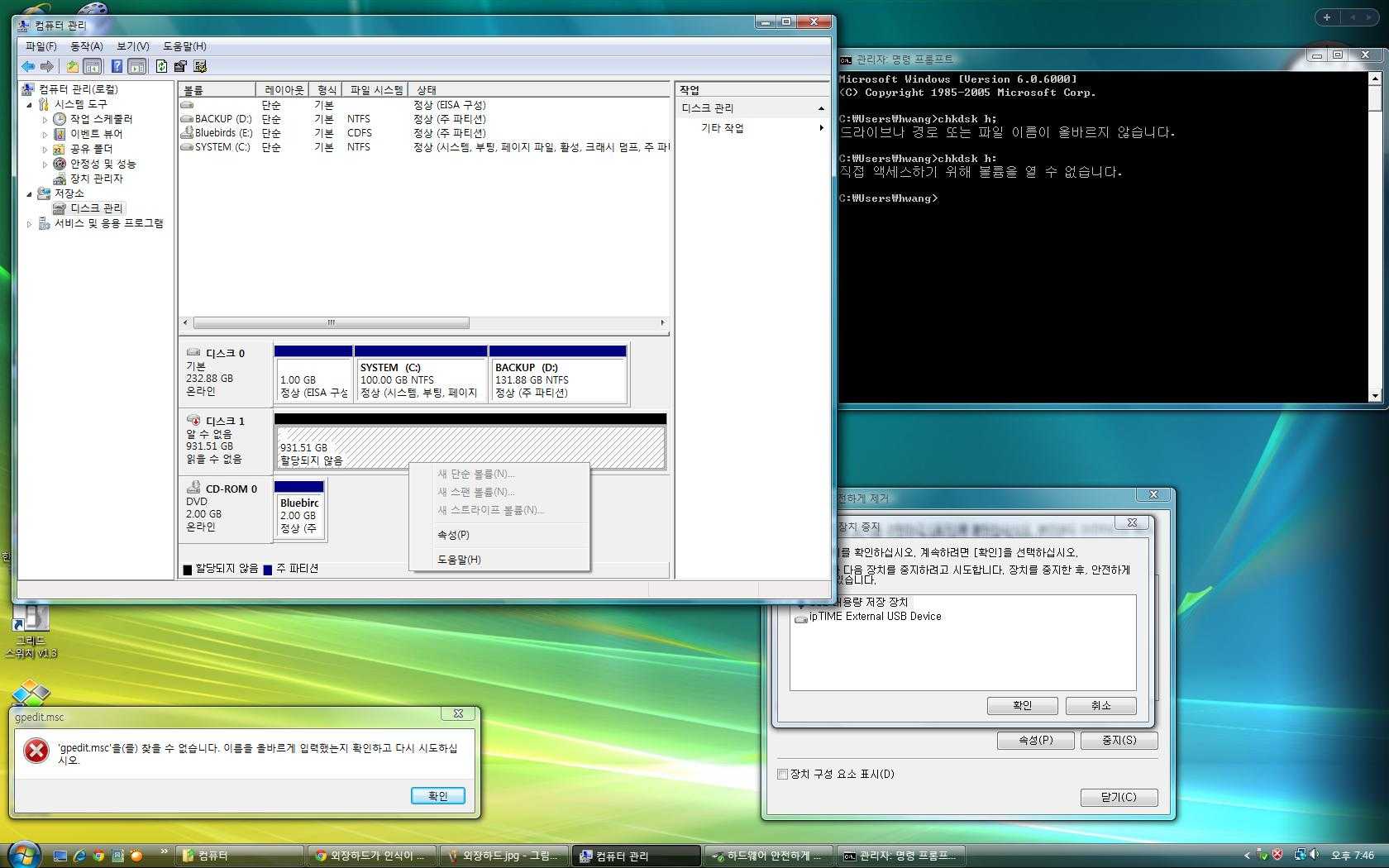Expand the 안정성 및 성능 tree node

45,165
